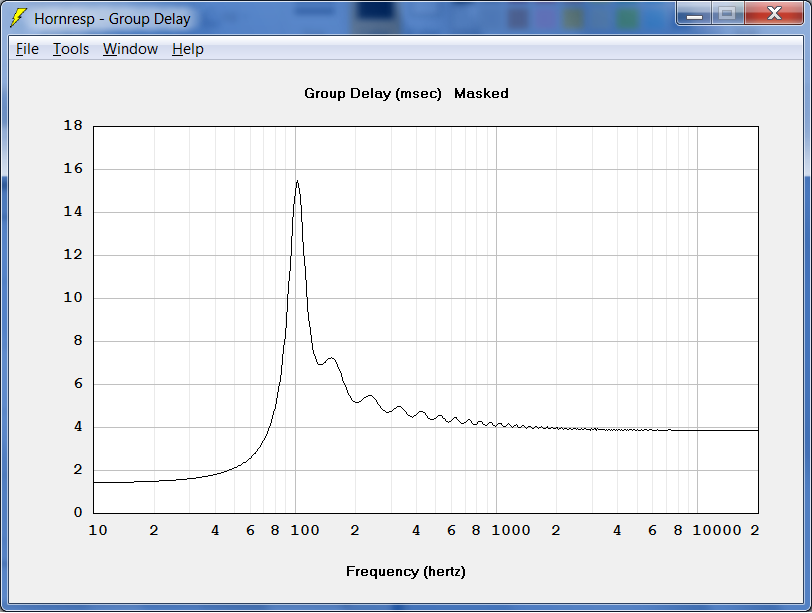Minimize the Hornresp window
The image size is (812, 613).
(x=694, y=14)
